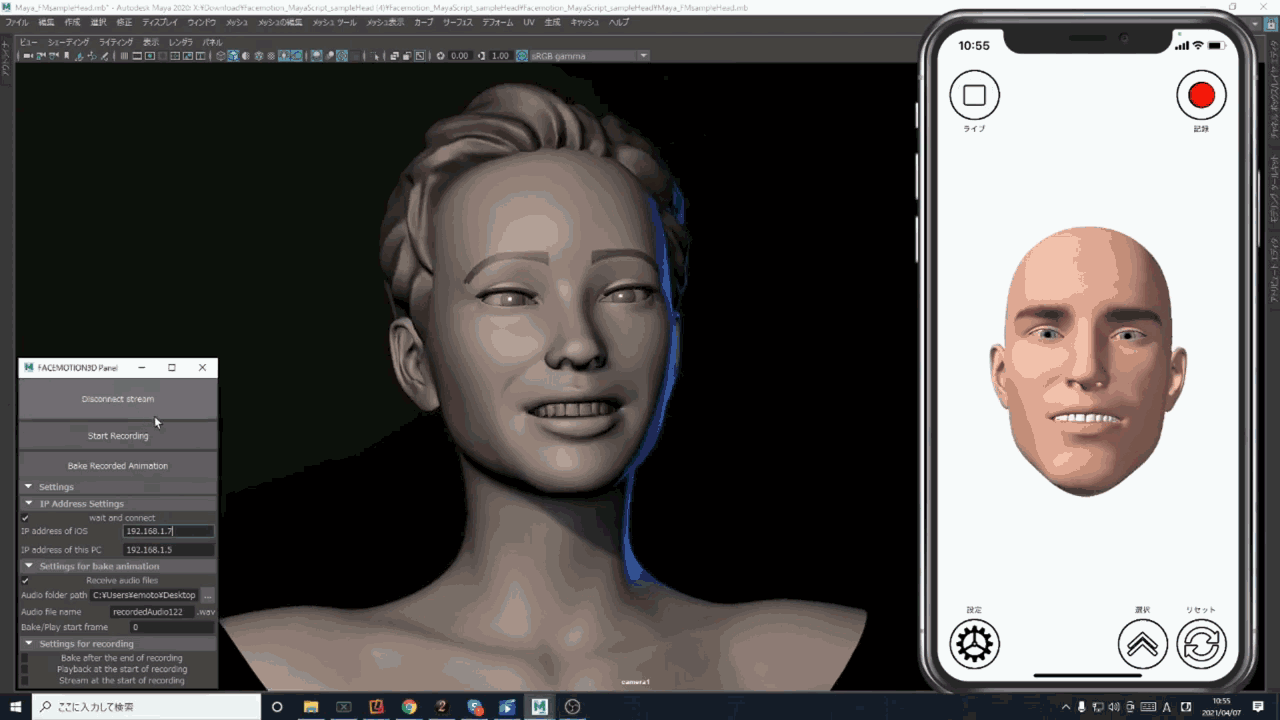Screen dimensions: 1280x720
Task: Disable the 'Receive audio files' checkbox
Action: (24, 579)
